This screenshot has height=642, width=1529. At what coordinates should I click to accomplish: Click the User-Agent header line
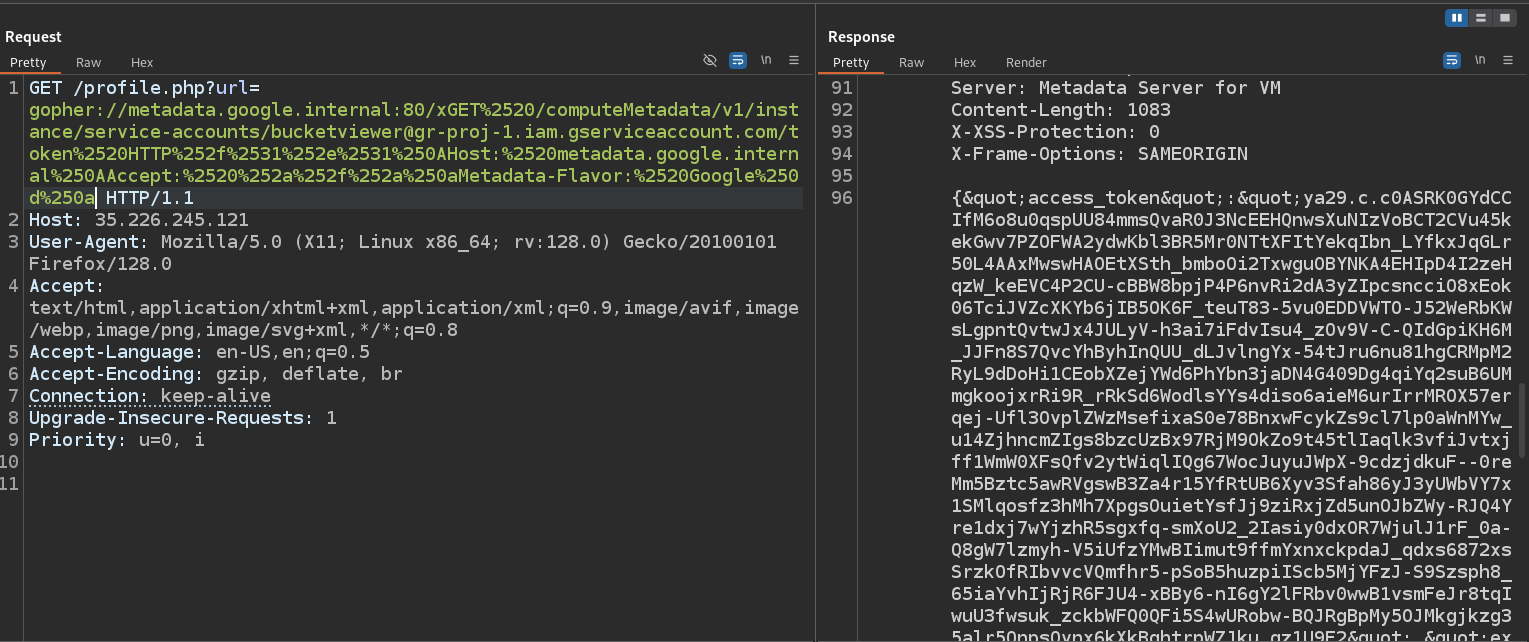403,253
